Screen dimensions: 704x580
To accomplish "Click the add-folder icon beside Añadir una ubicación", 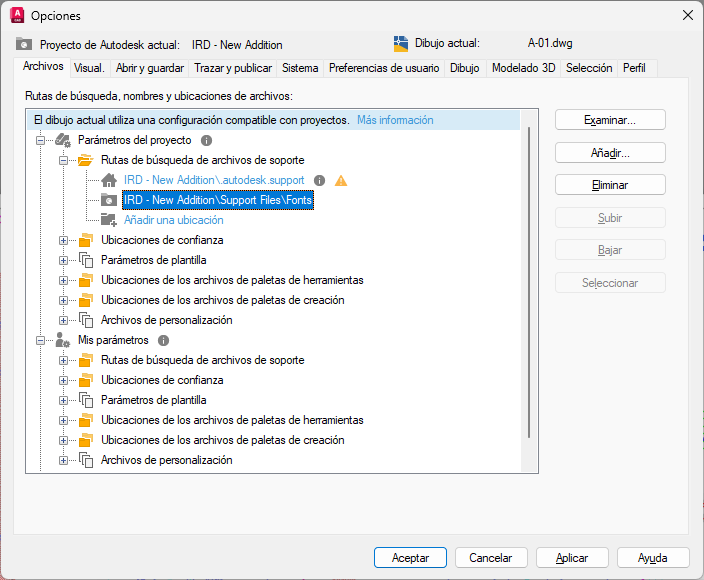I will [109, 220].
